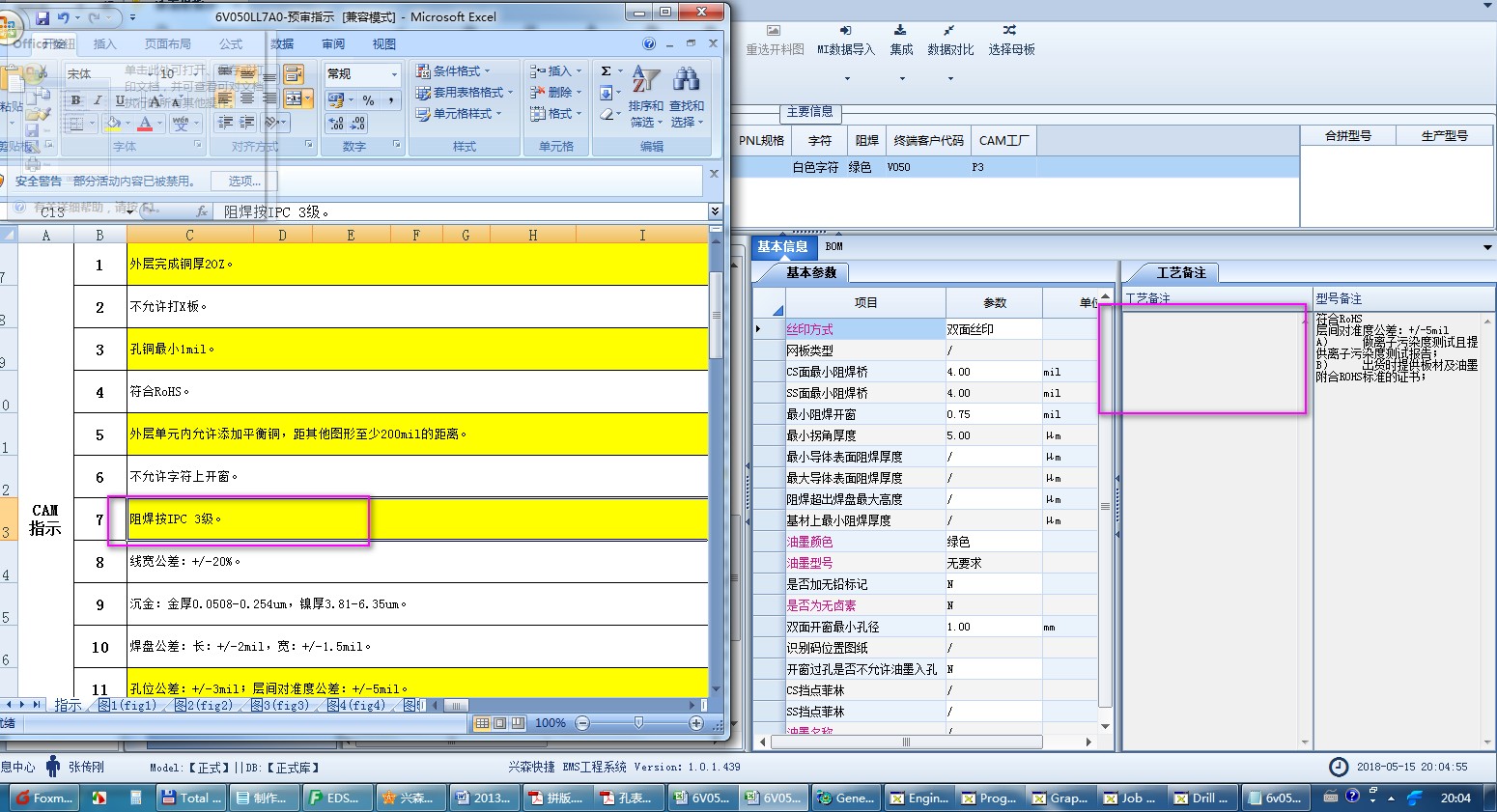The image size is (1497, 812).
Task: Open number format 常规 combo box
Action: click(362, 74)
